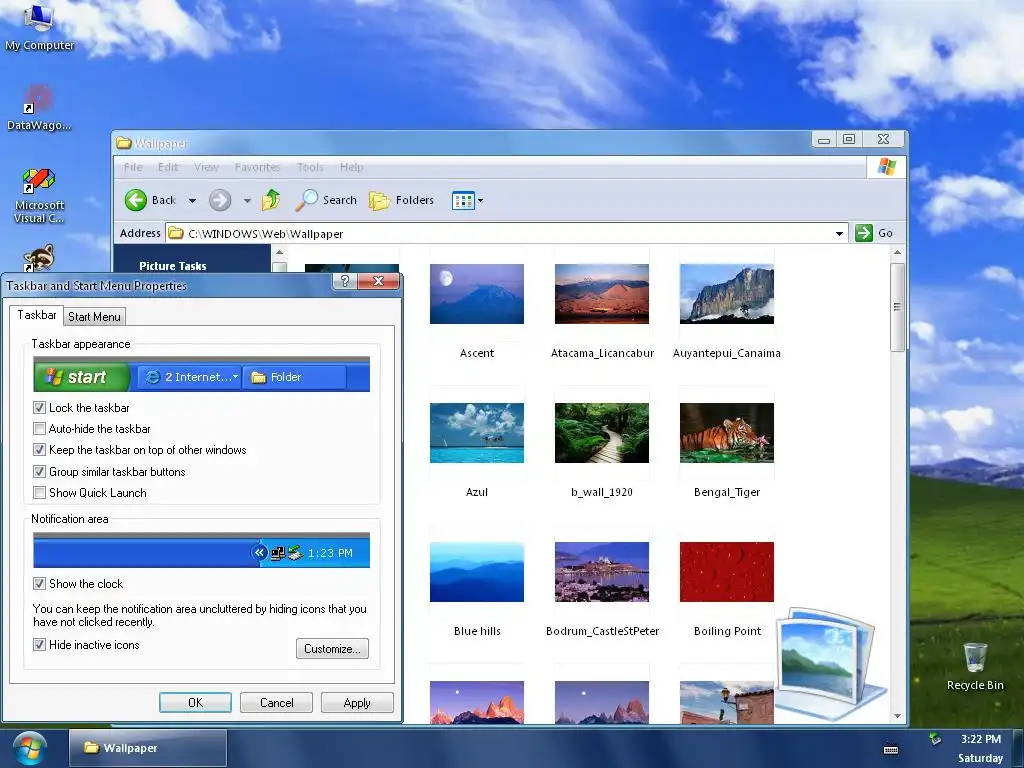The width and height of the screenshot is (1024, 768).
Task: Launch Microsoft Visual C shortcut icon
Action: coord(39,196)
